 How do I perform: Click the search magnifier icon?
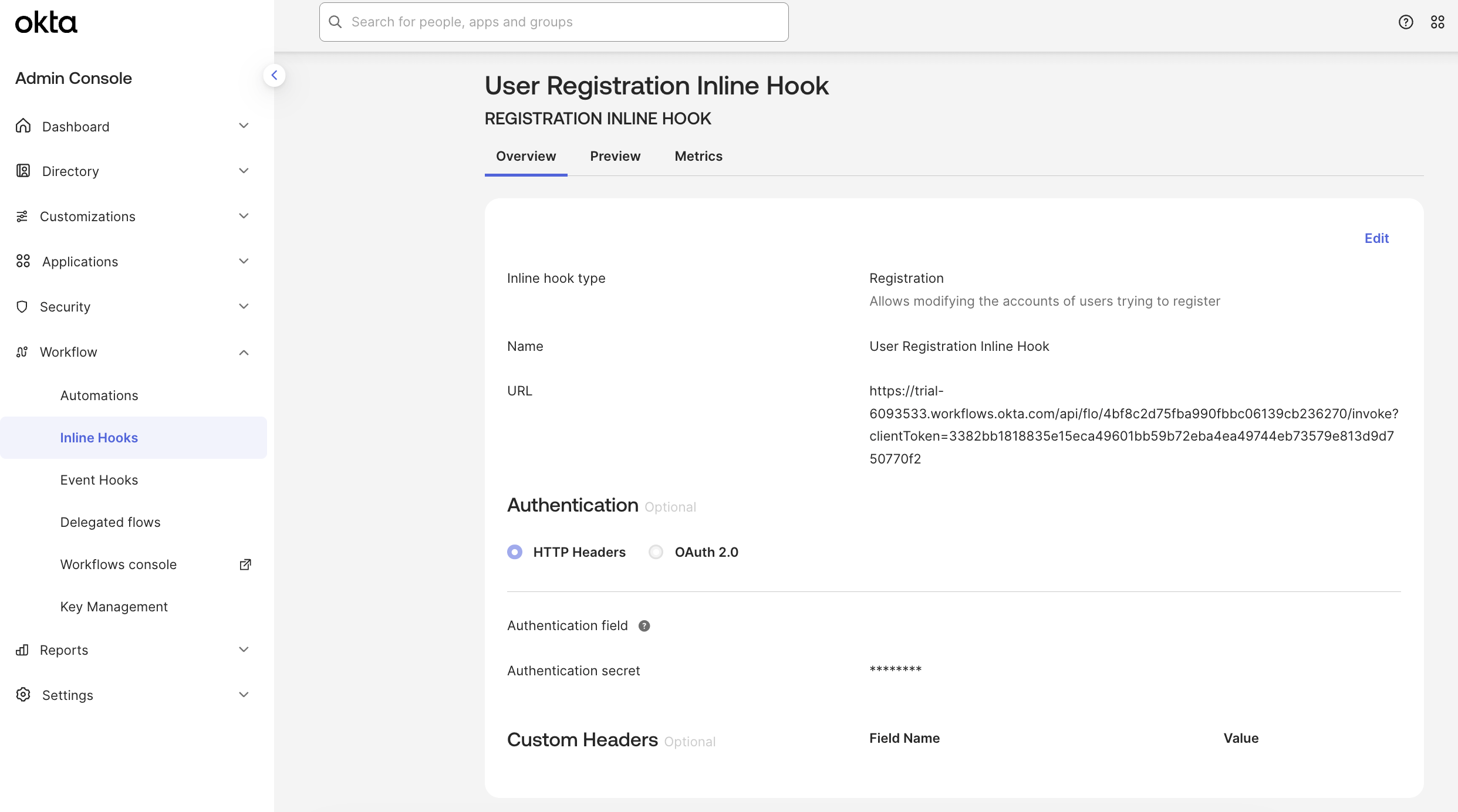pyautogui.click(x=335, y=22)
